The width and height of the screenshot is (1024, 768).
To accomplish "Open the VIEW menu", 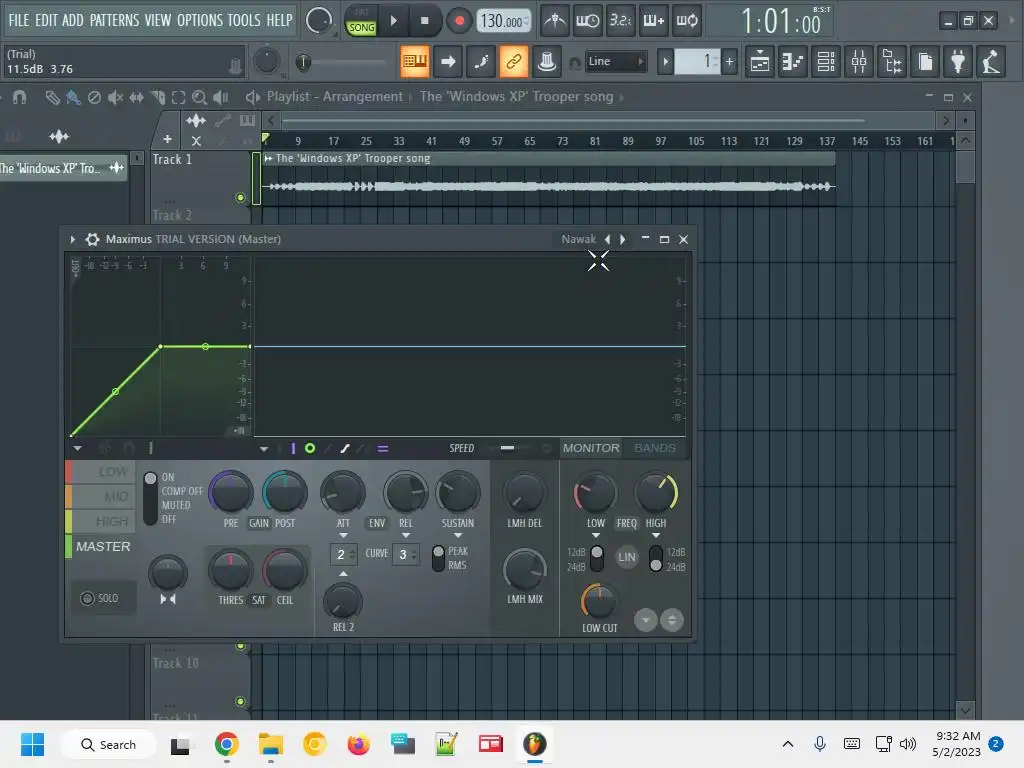I will pos(157,20).
